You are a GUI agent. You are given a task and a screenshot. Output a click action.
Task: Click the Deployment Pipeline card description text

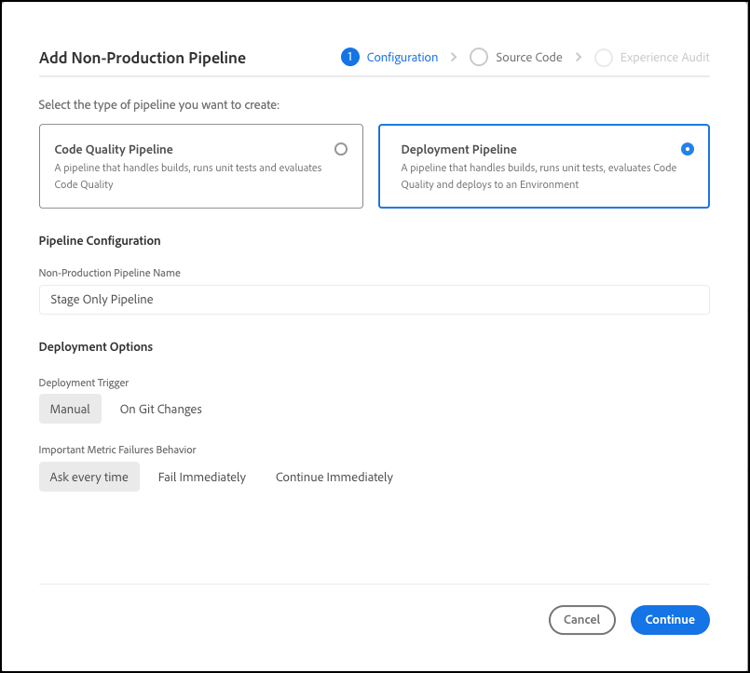tap(538, 176)
